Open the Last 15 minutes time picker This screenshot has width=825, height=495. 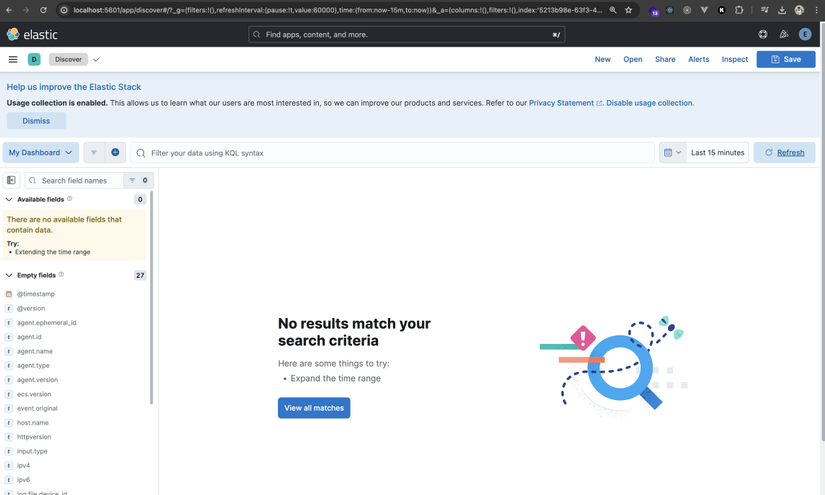point(717,153)
